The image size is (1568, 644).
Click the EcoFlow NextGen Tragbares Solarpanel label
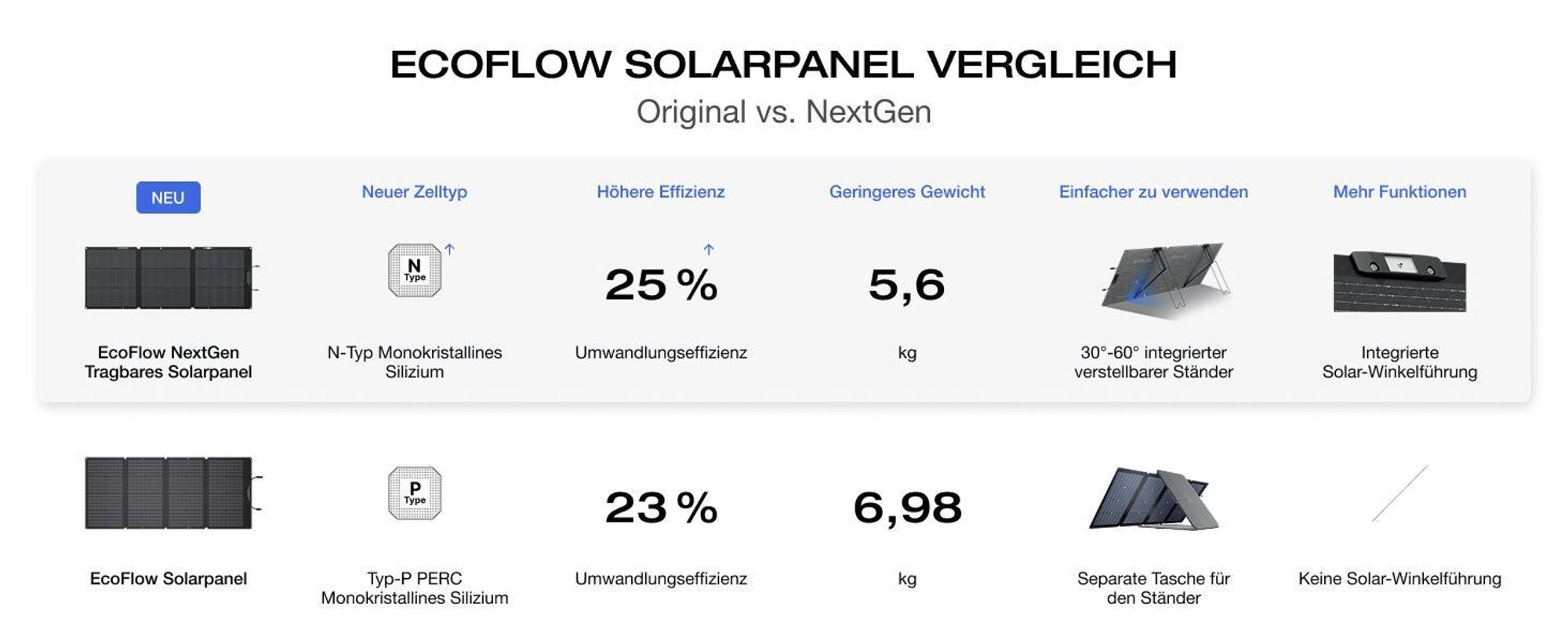169,362
